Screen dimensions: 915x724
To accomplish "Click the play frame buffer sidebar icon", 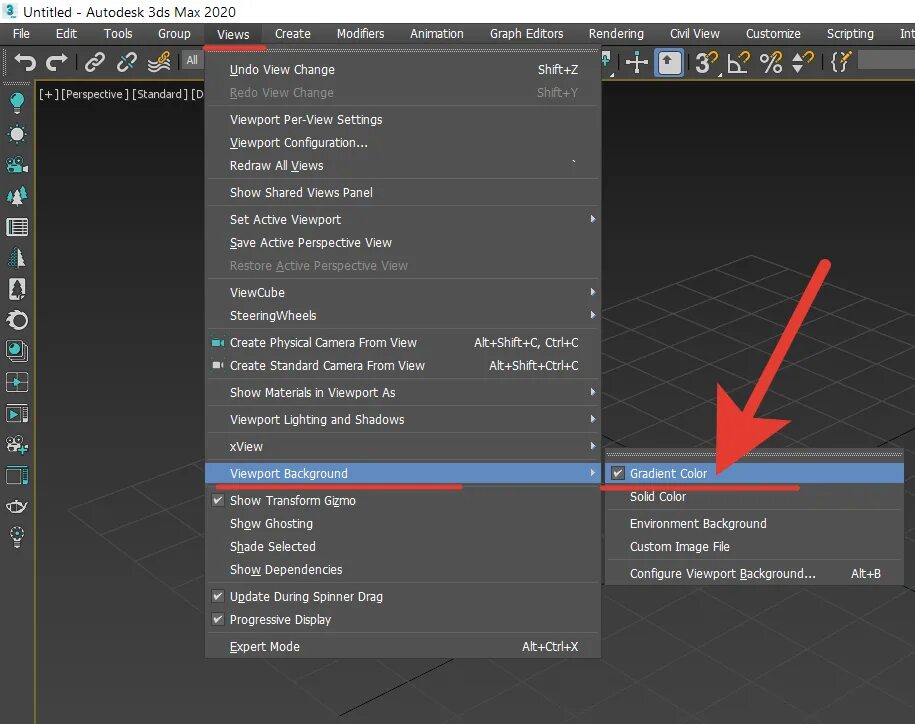I will (17, 414).
